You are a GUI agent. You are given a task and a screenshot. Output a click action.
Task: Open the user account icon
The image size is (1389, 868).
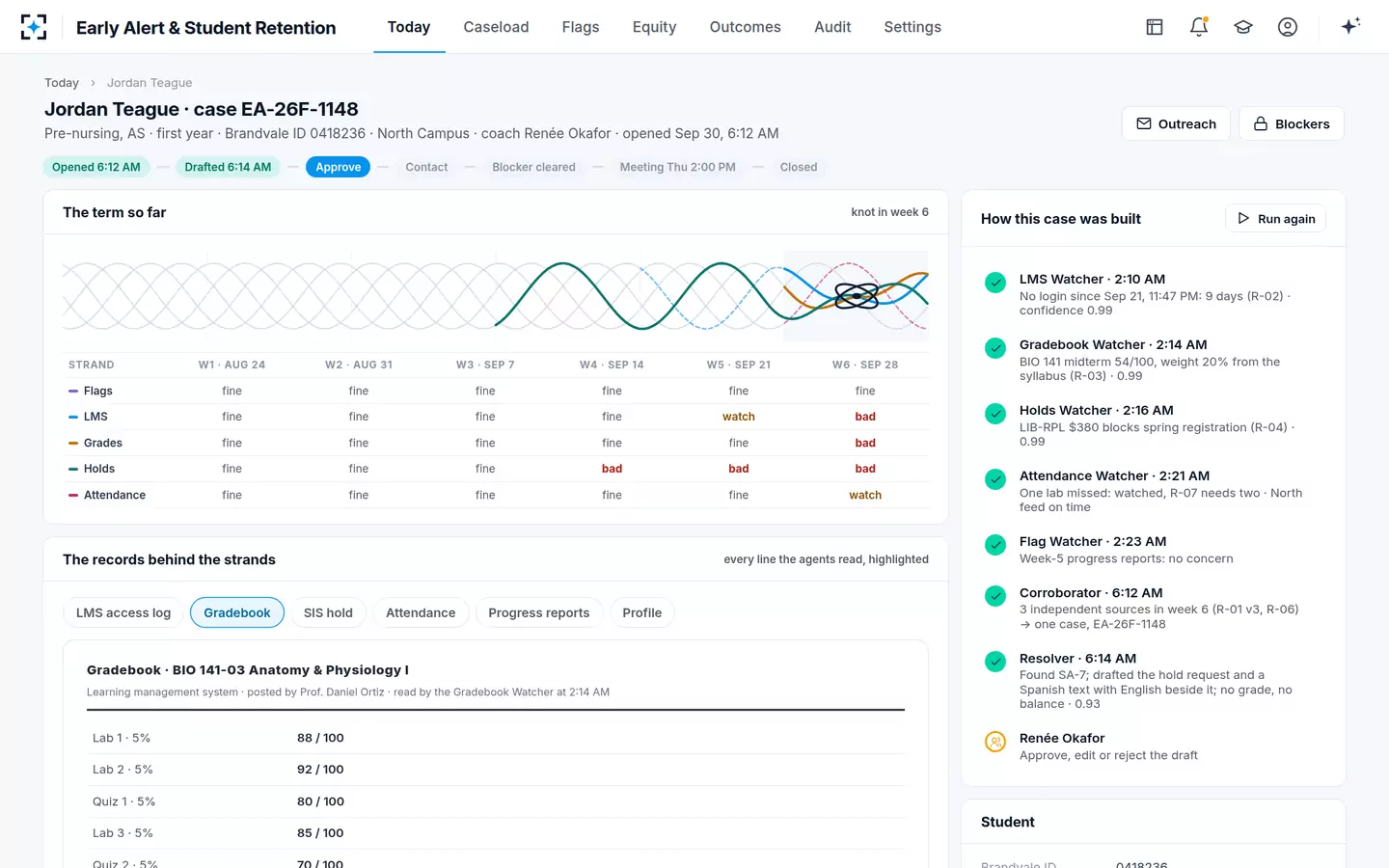1288,27
